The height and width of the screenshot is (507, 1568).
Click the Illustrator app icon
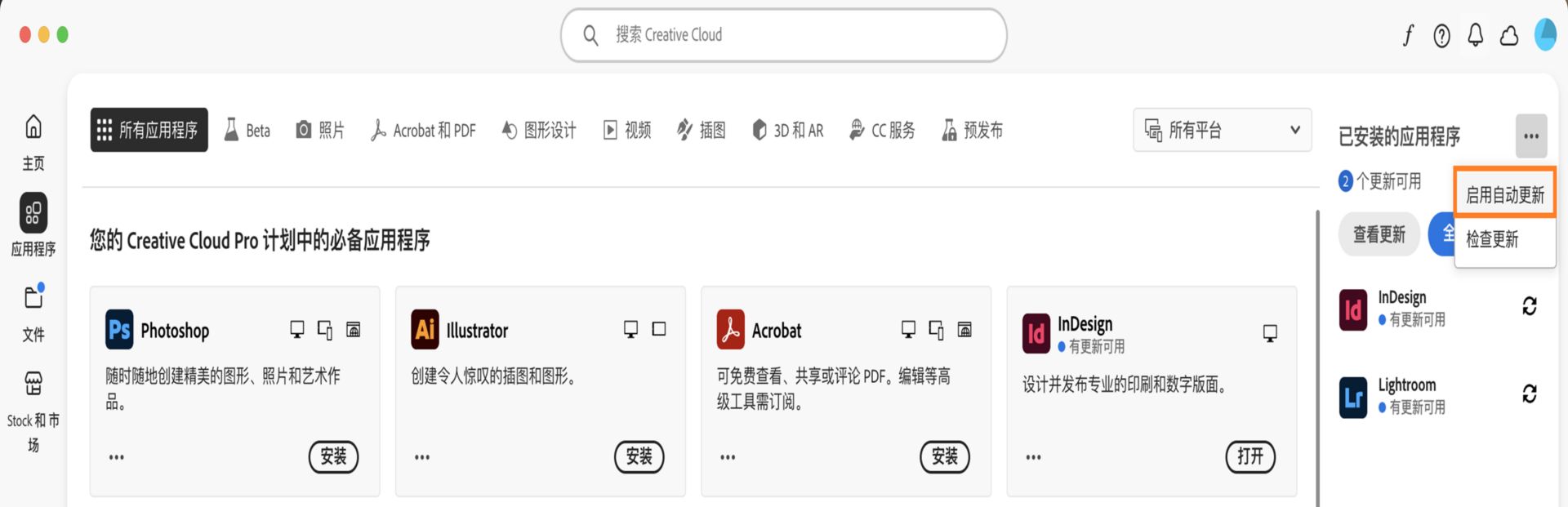point(425,330)
